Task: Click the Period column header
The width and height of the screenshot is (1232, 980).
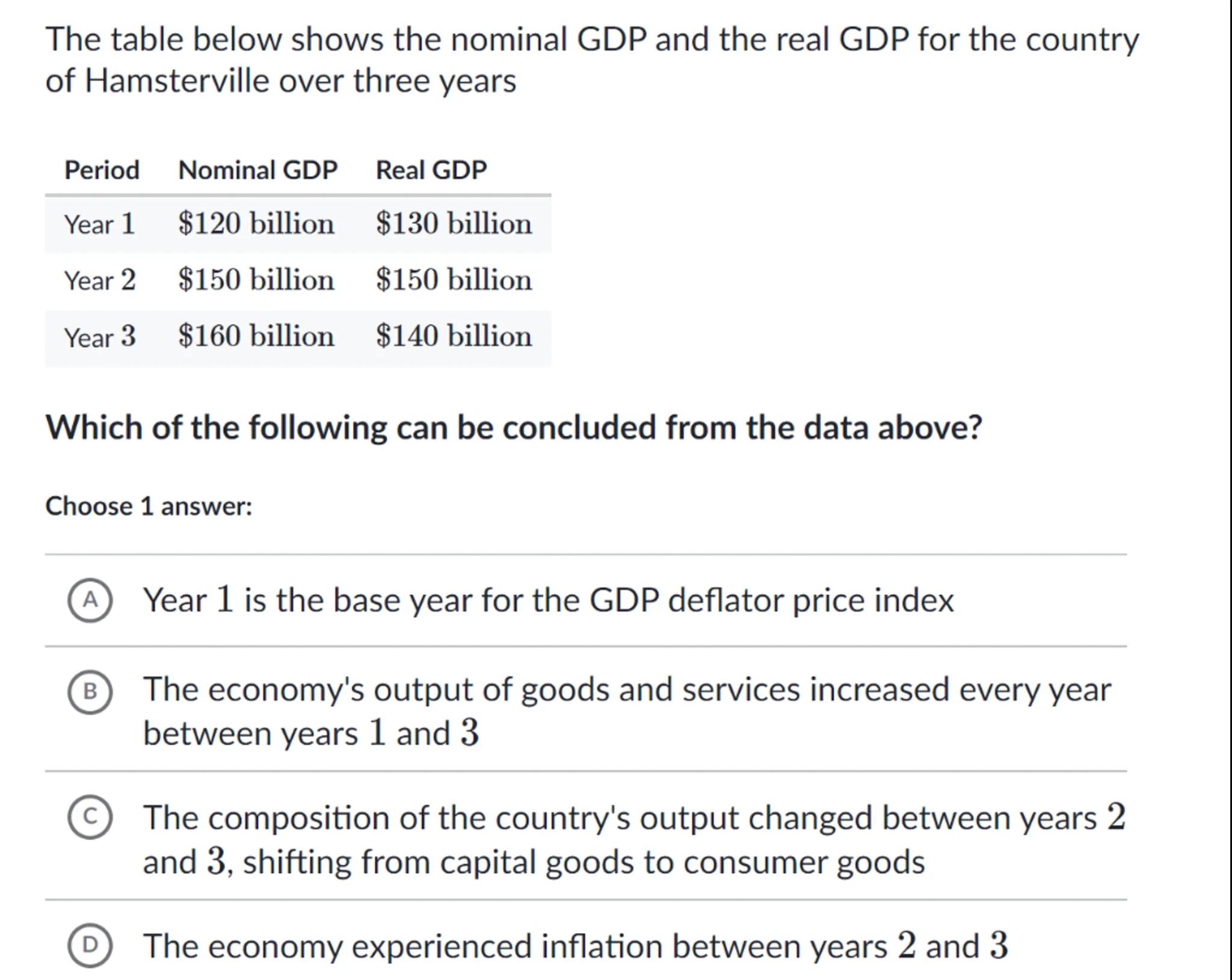Action: pyautogui.click(x=102, y=170)
